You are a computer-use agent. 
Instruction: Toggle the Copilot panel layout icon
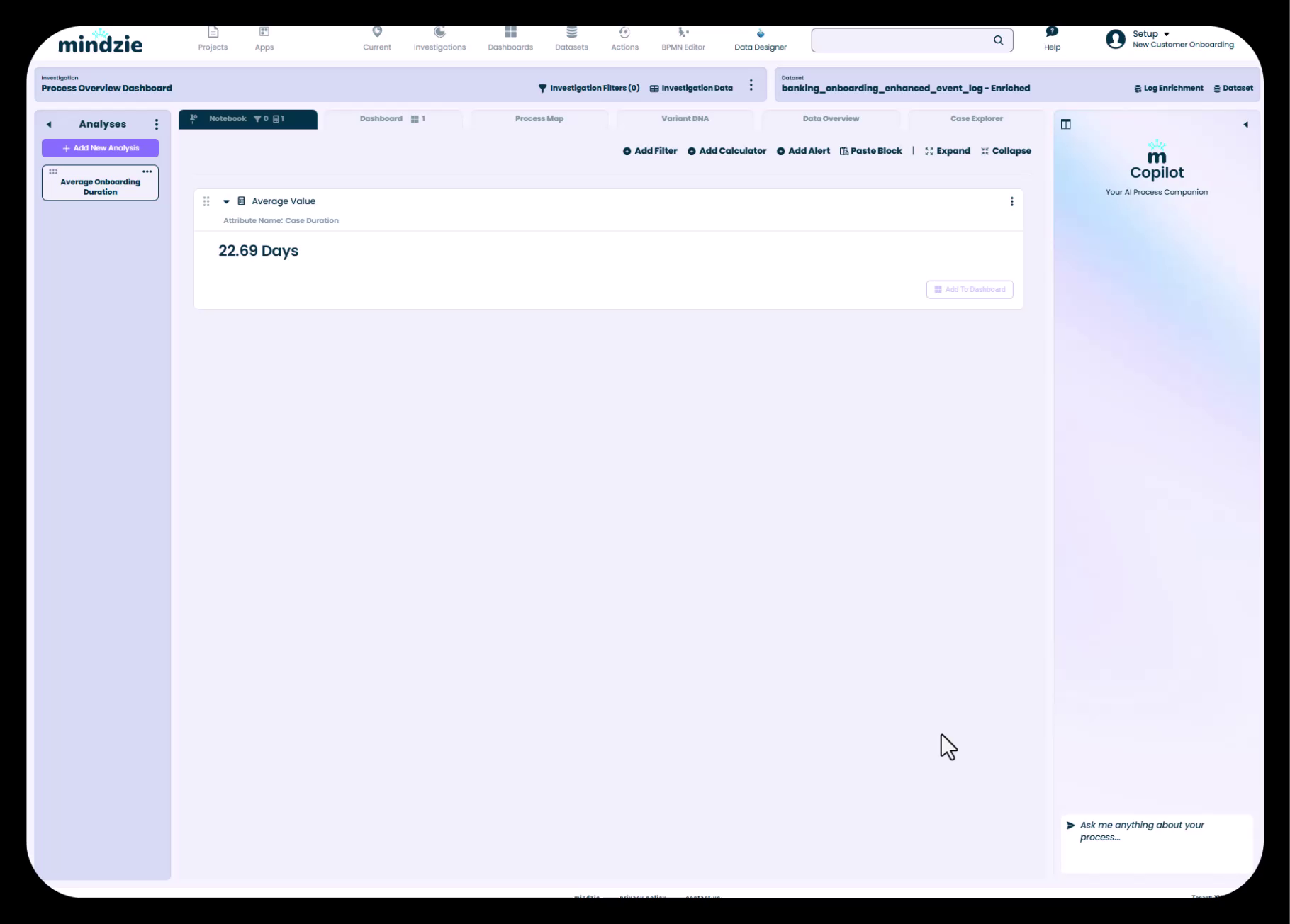1065,125
